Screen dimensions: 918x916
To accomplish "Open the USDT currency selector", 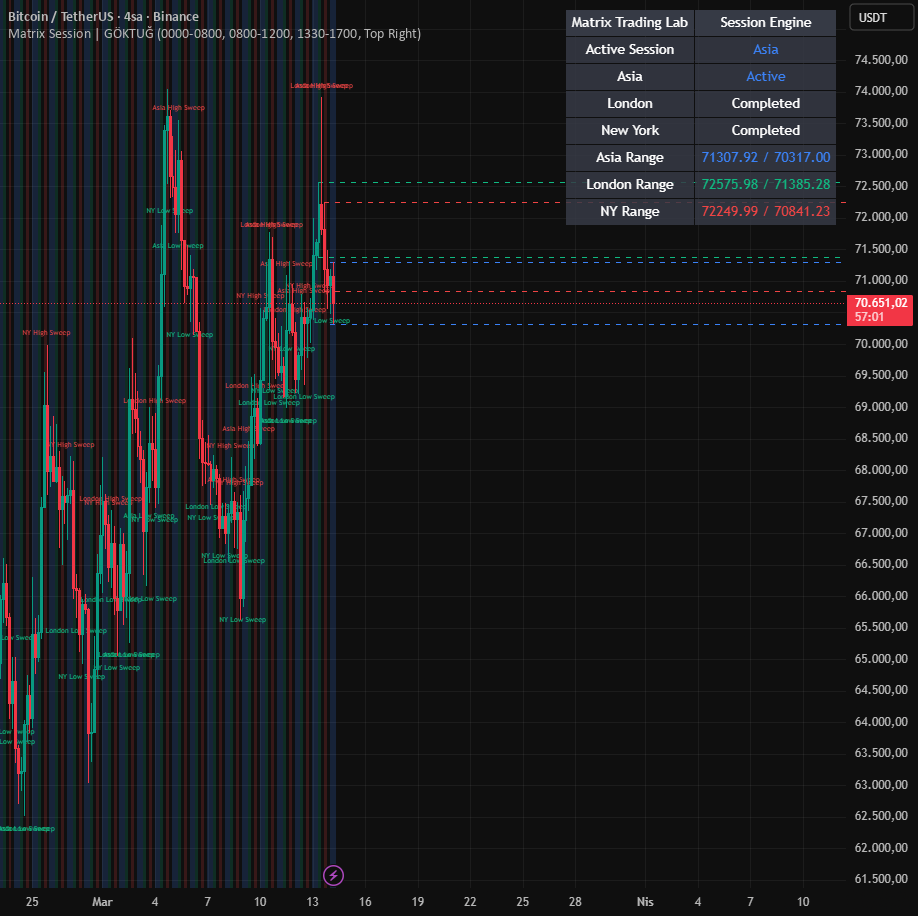I will pos(881,18).
